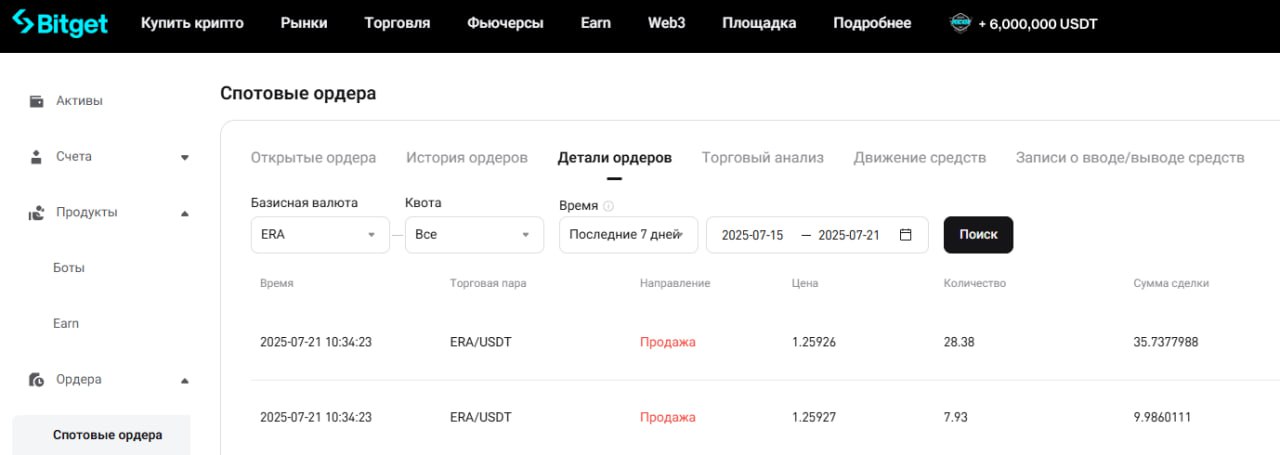
Task: Click Продажа in the 28.38 quantity row
Action: (x=668, y=342)
